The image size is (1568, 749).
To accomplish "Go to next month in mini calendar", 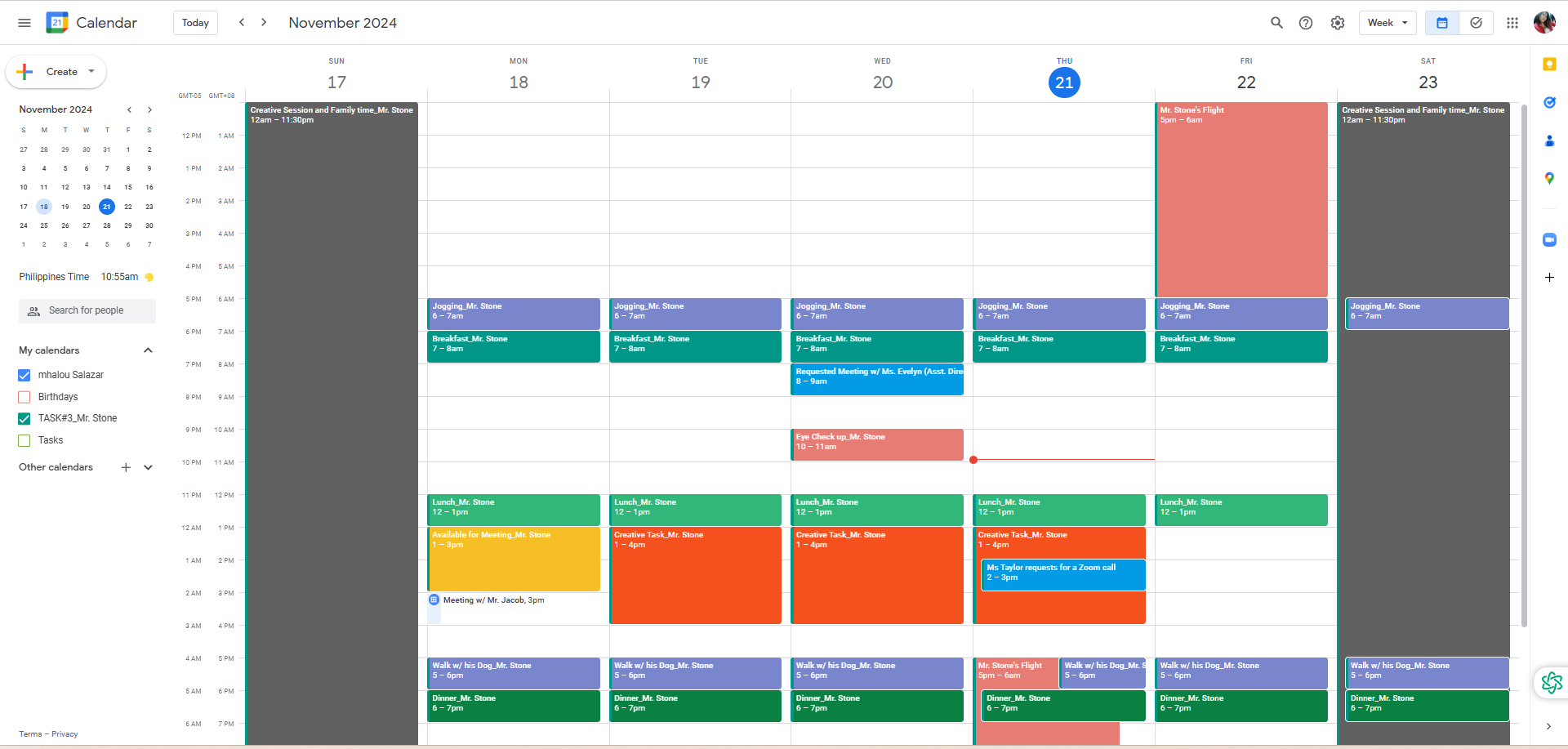I will coord(149,109).
